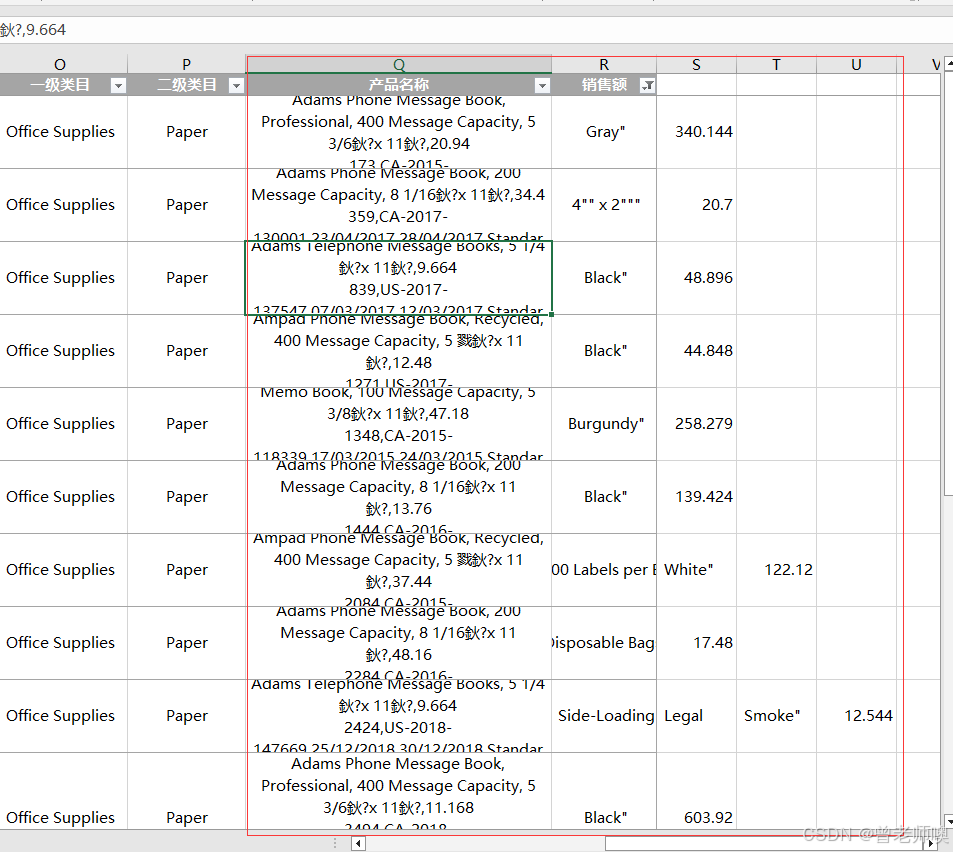953x852 pixels.
Task: Open the 产品名称 filter dropdown
Action: coord(542,86)
